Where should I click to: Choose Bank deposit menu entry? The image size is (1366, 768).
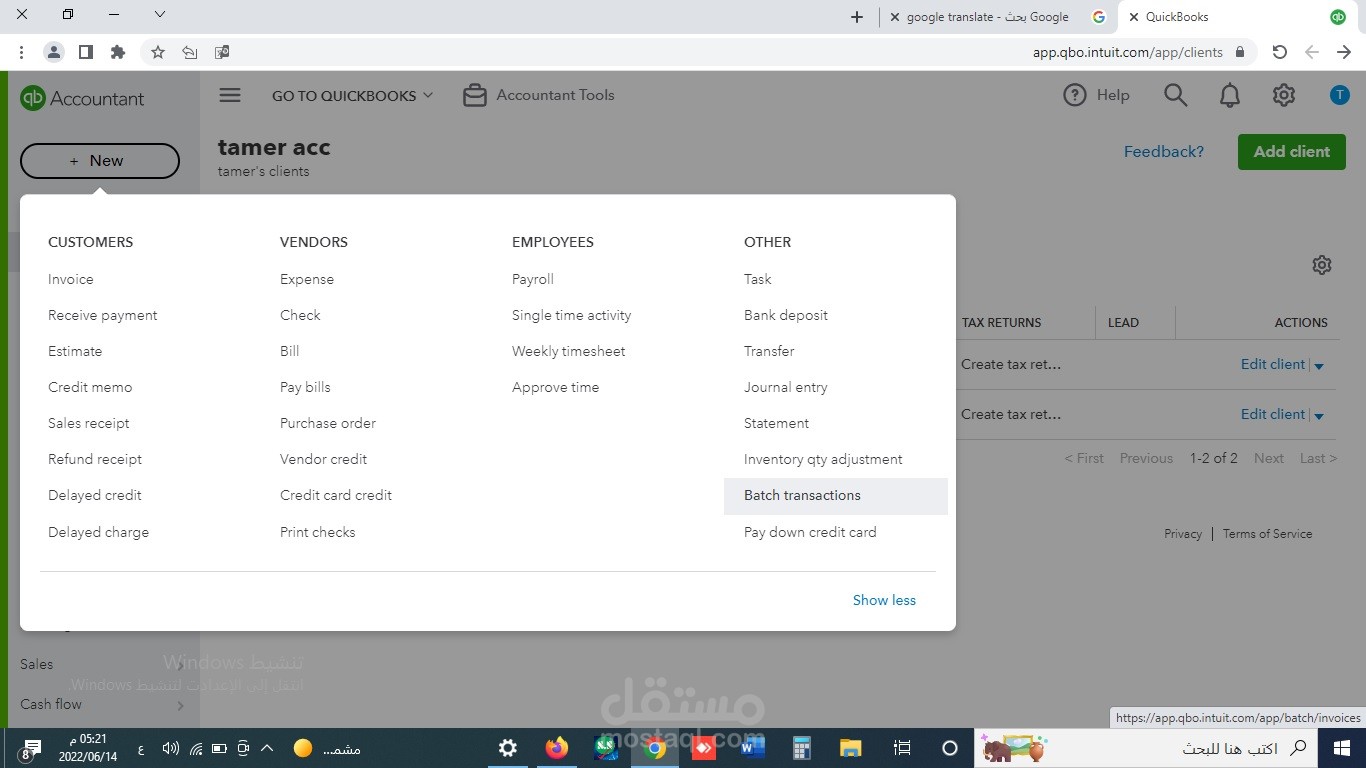pos(785,315)
